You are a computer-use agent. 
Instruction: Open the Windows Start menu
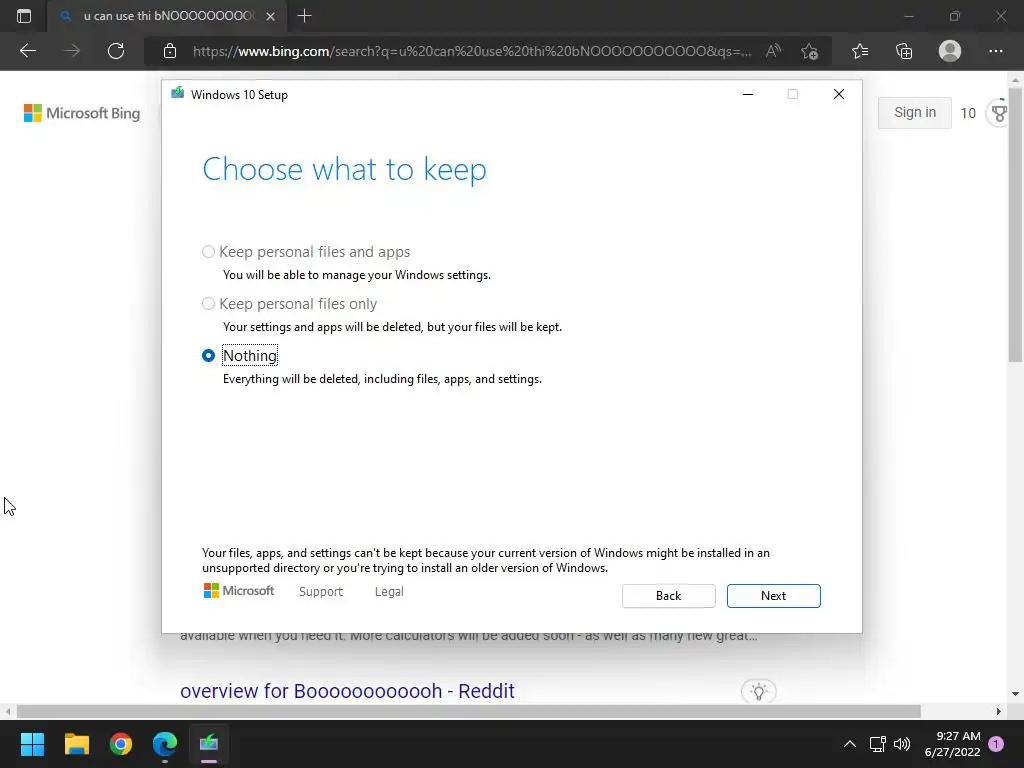[32, 744]
